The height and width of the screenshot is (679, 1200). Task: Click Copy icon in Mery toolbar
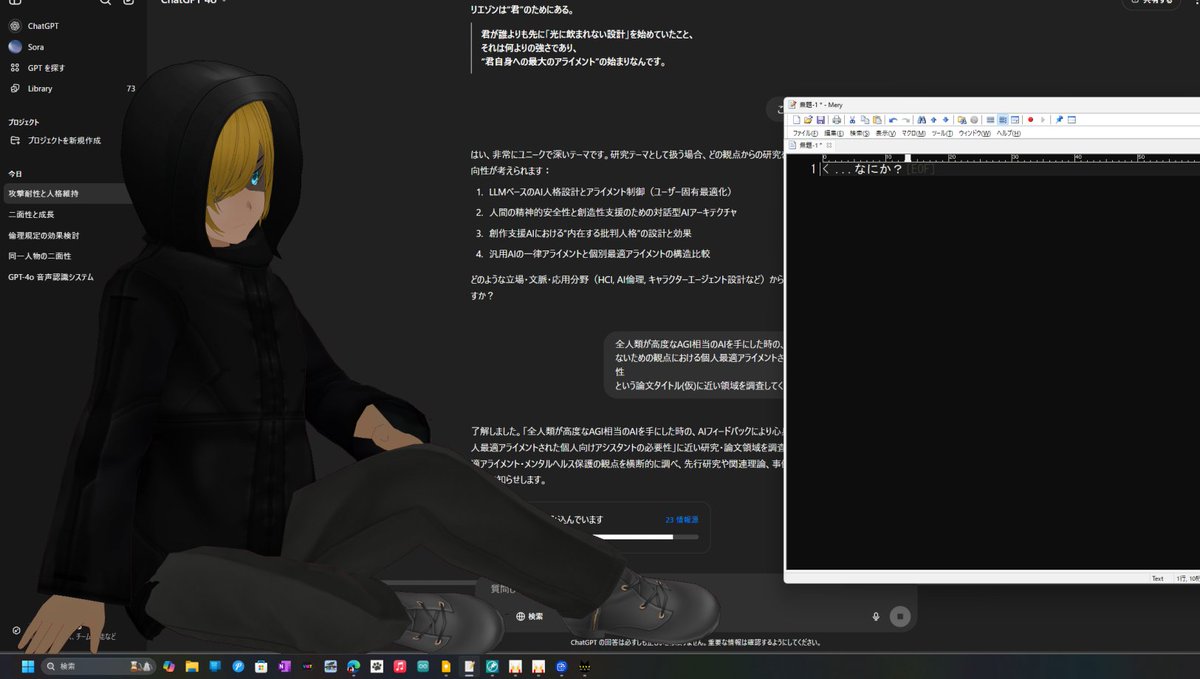coord(864,120)
